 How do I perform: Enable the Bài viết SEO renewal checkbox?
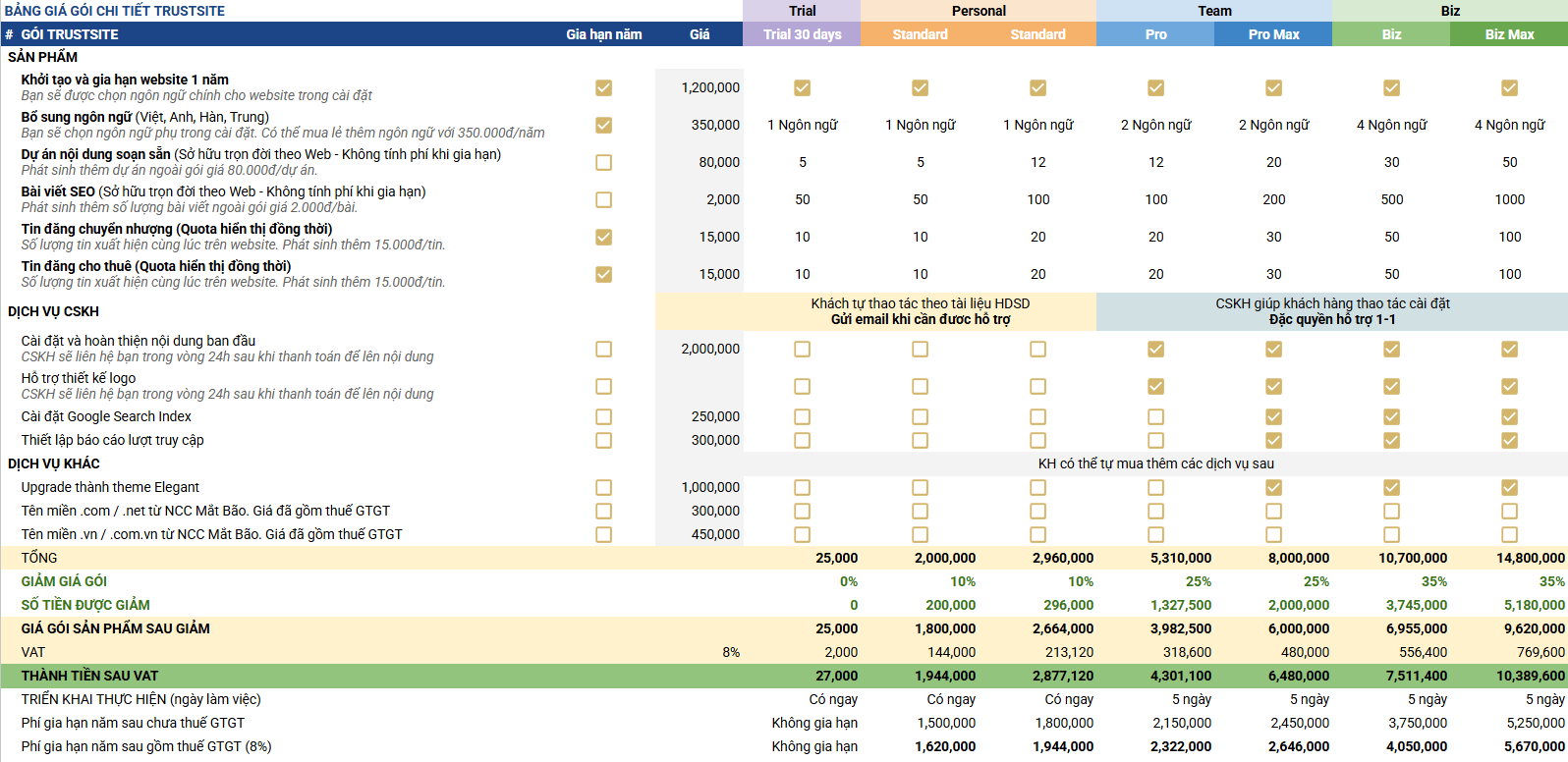click(603, 199)
